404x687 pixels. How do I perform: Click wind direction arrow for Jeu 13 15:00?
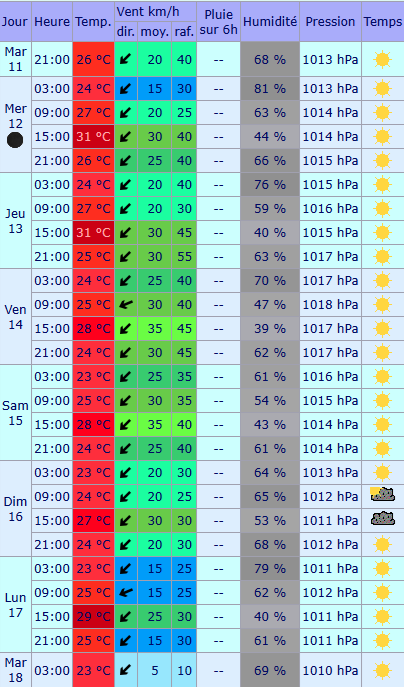click(126, 233)
